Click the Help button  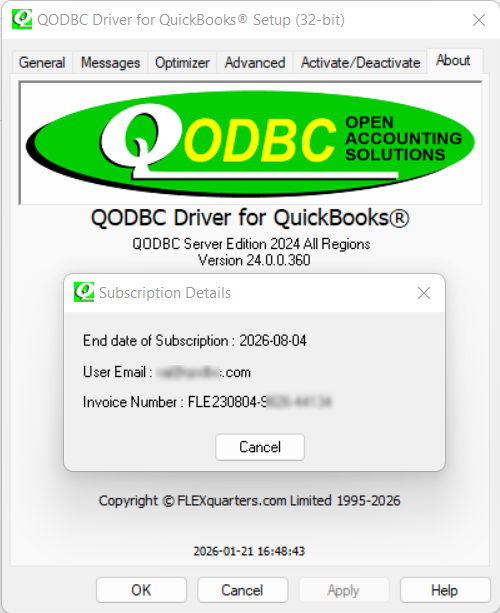[445, 590]
